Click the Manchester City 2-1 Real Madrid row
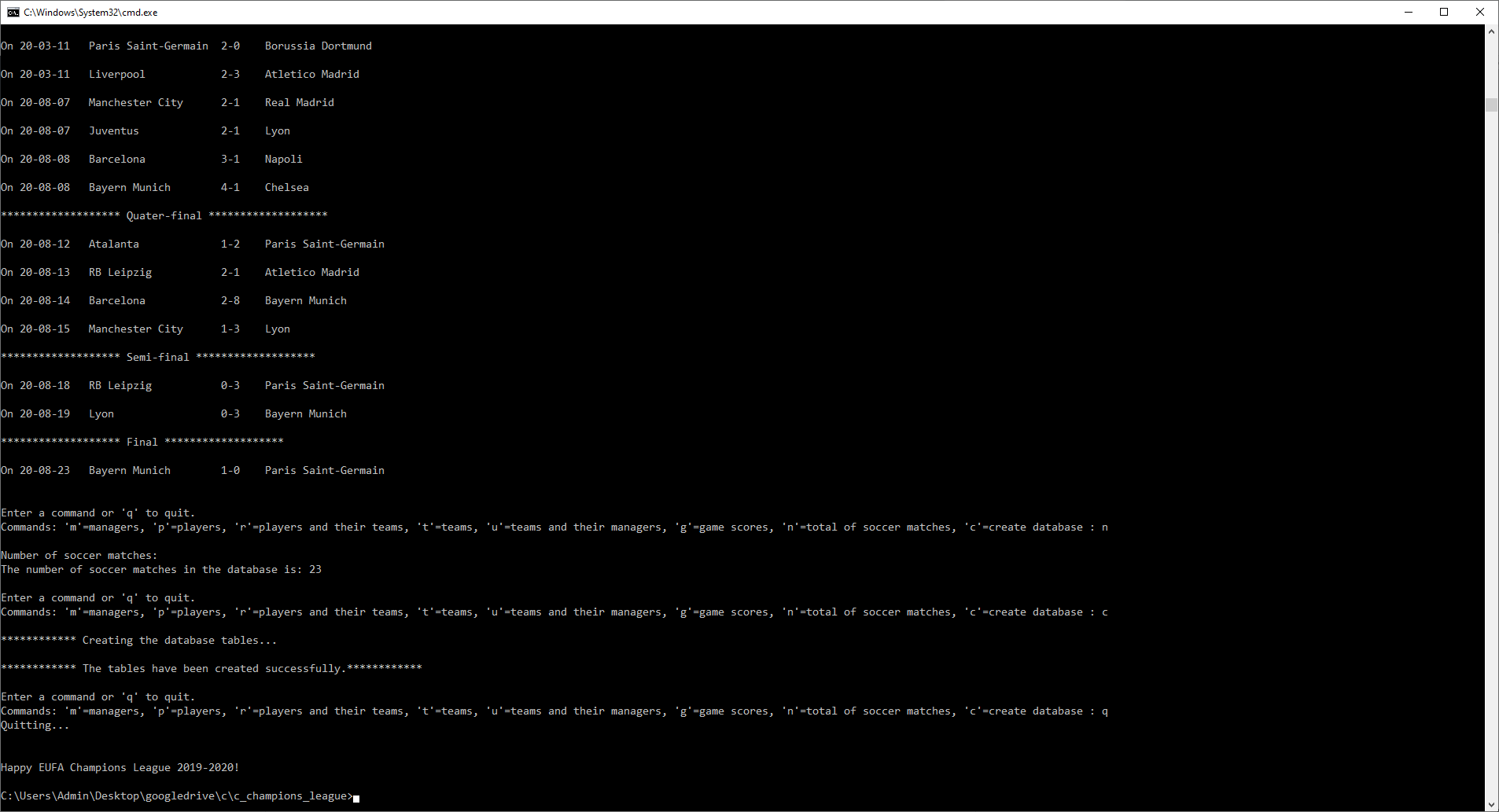 click(168, 102)
